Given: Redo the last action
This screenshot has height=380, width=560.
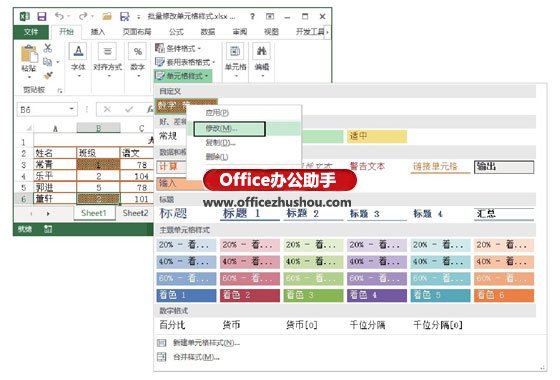Looking at the screenshot, I should 83,16.
